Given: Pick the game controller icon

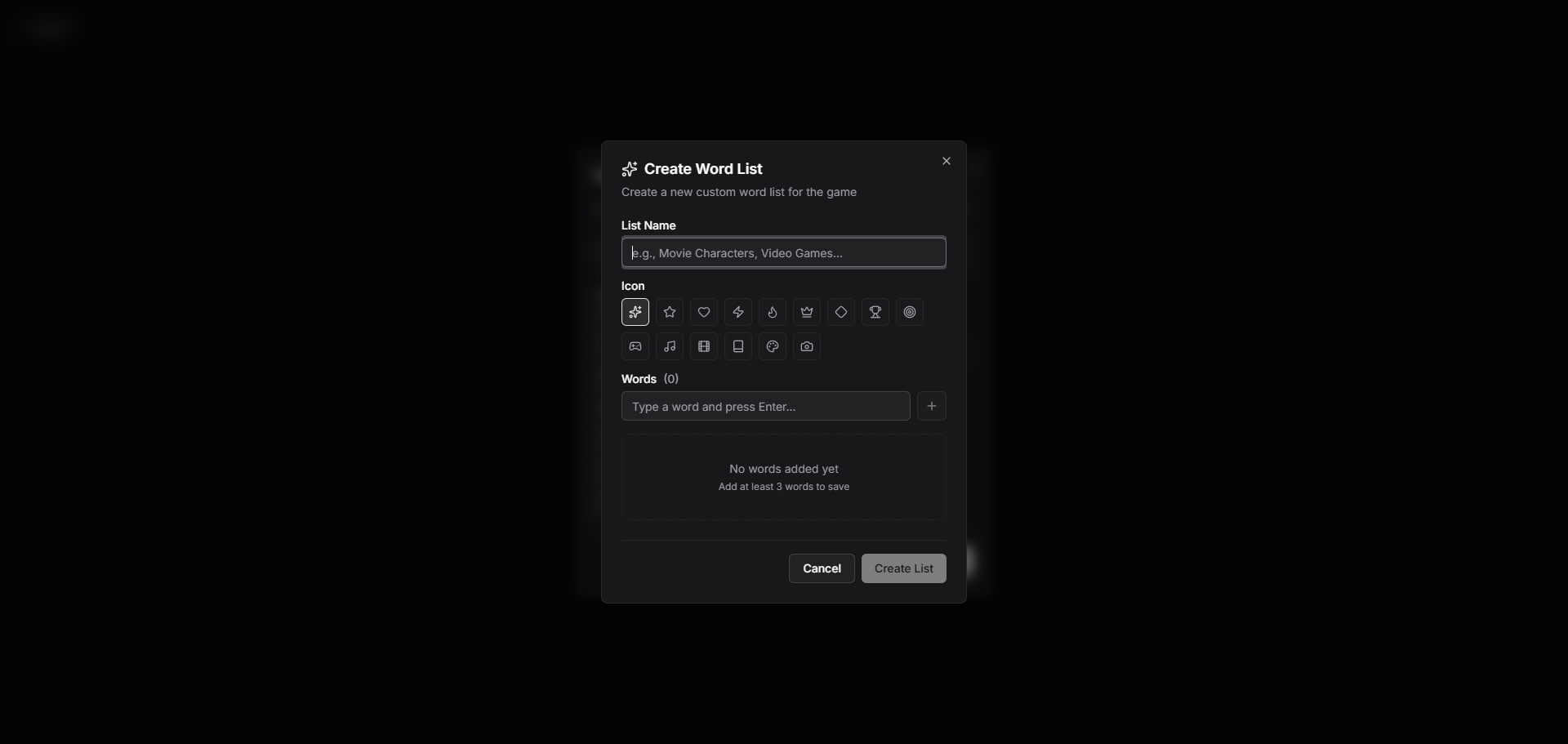Looking at the screenshot, I should pyautogui.click(x=635, y=346).
